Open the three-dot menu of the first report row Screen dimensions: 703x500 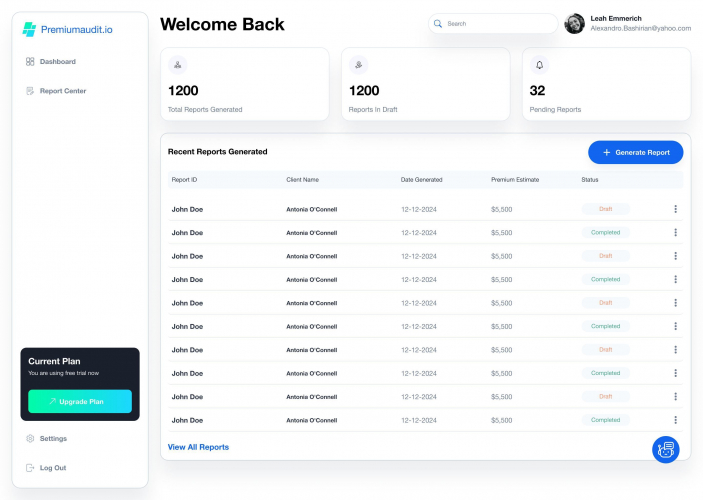click(x=676, y=209)
